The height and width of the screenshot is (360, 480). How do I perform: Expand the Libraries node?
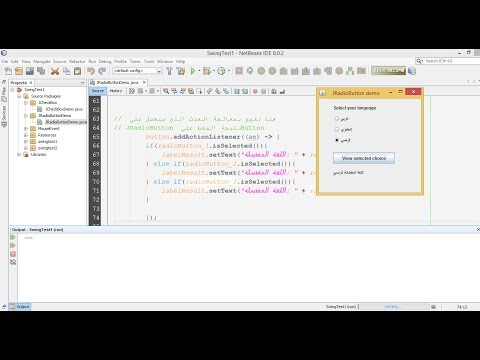point(19,155)
